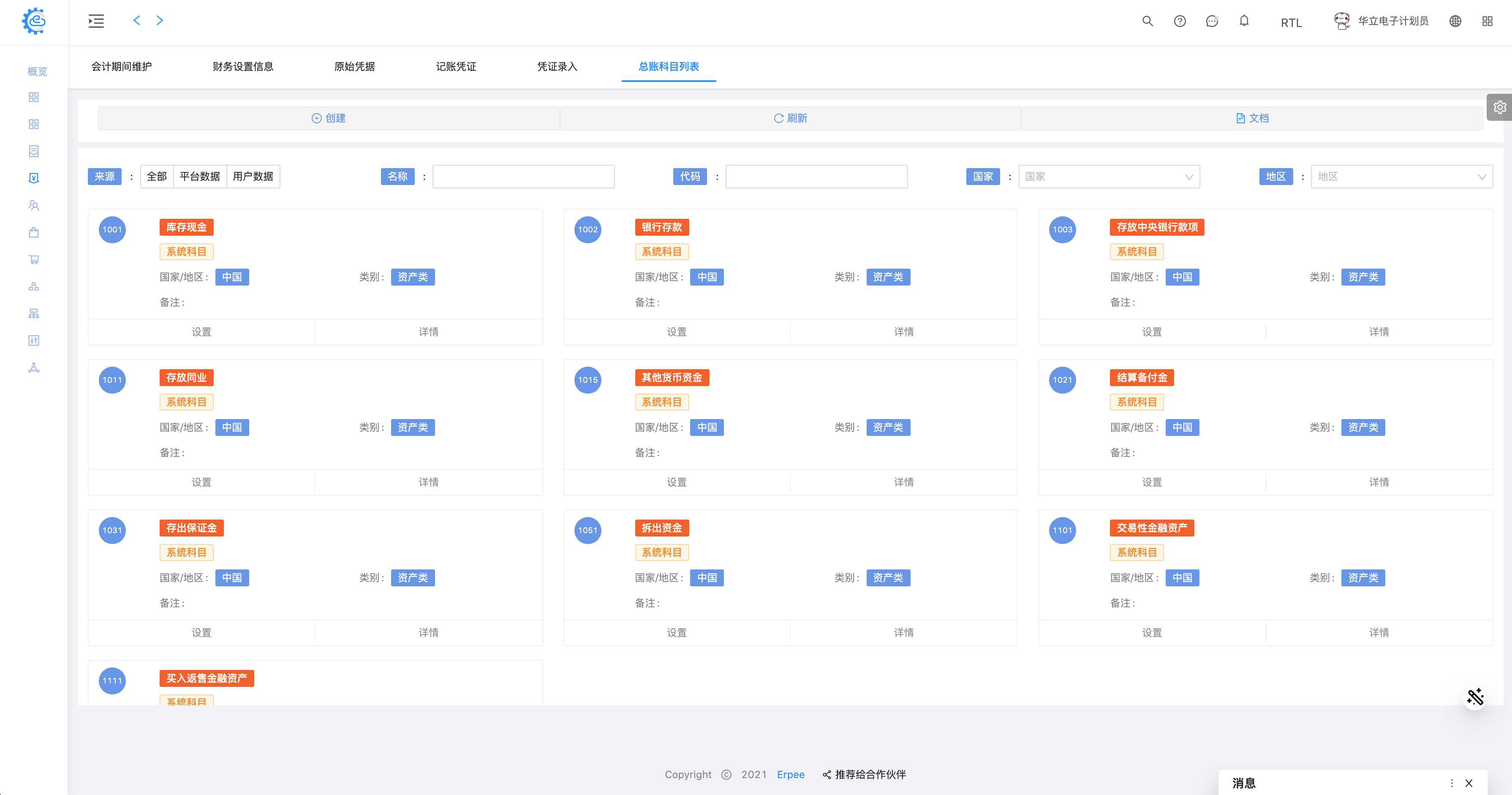Switch to 会计期间维护 tab
This screenshot has width=1512, height=795.
tap(122, 66)
